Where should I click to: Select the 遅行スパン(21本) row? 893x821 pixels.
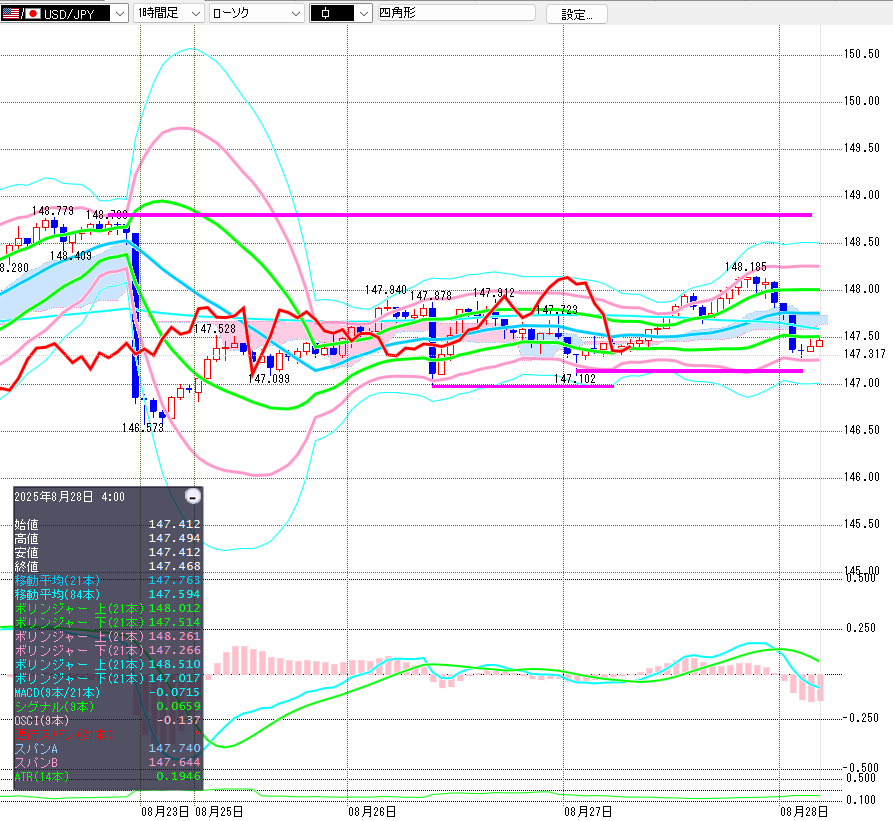pyautogui.click(x=108, y=734)
